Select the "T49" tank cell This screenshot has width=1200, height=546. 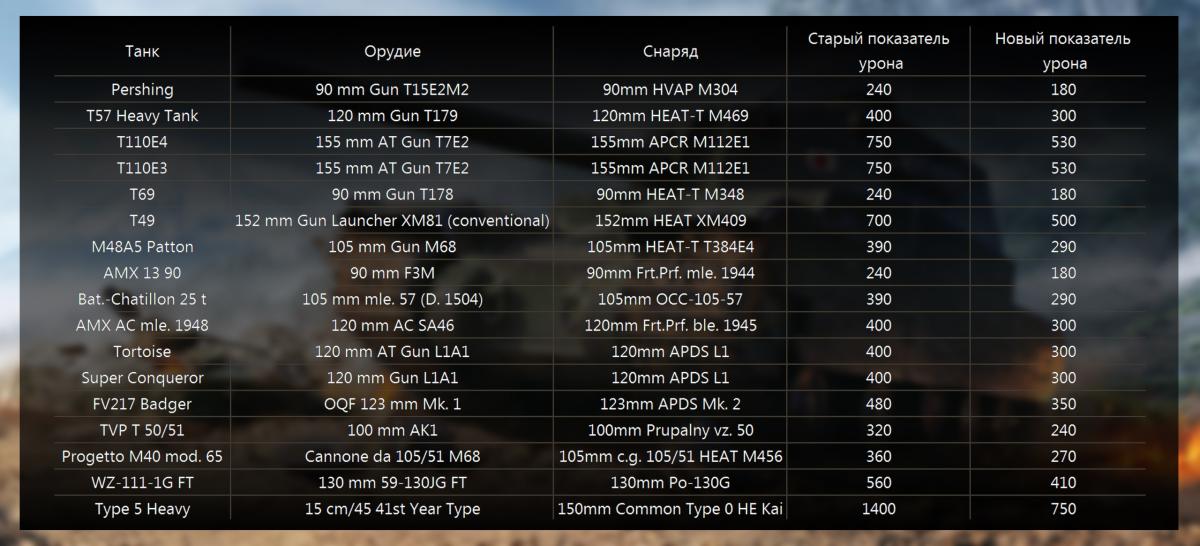click(x=142, y=220)
